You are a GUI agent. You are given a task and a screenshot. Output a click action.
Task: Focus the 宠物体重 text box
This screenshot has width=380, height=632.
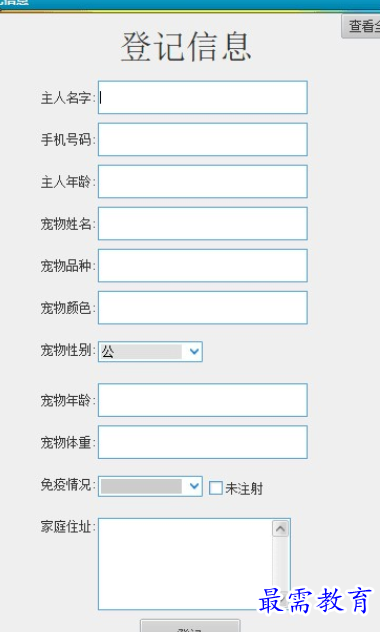[x=203, y=442]
